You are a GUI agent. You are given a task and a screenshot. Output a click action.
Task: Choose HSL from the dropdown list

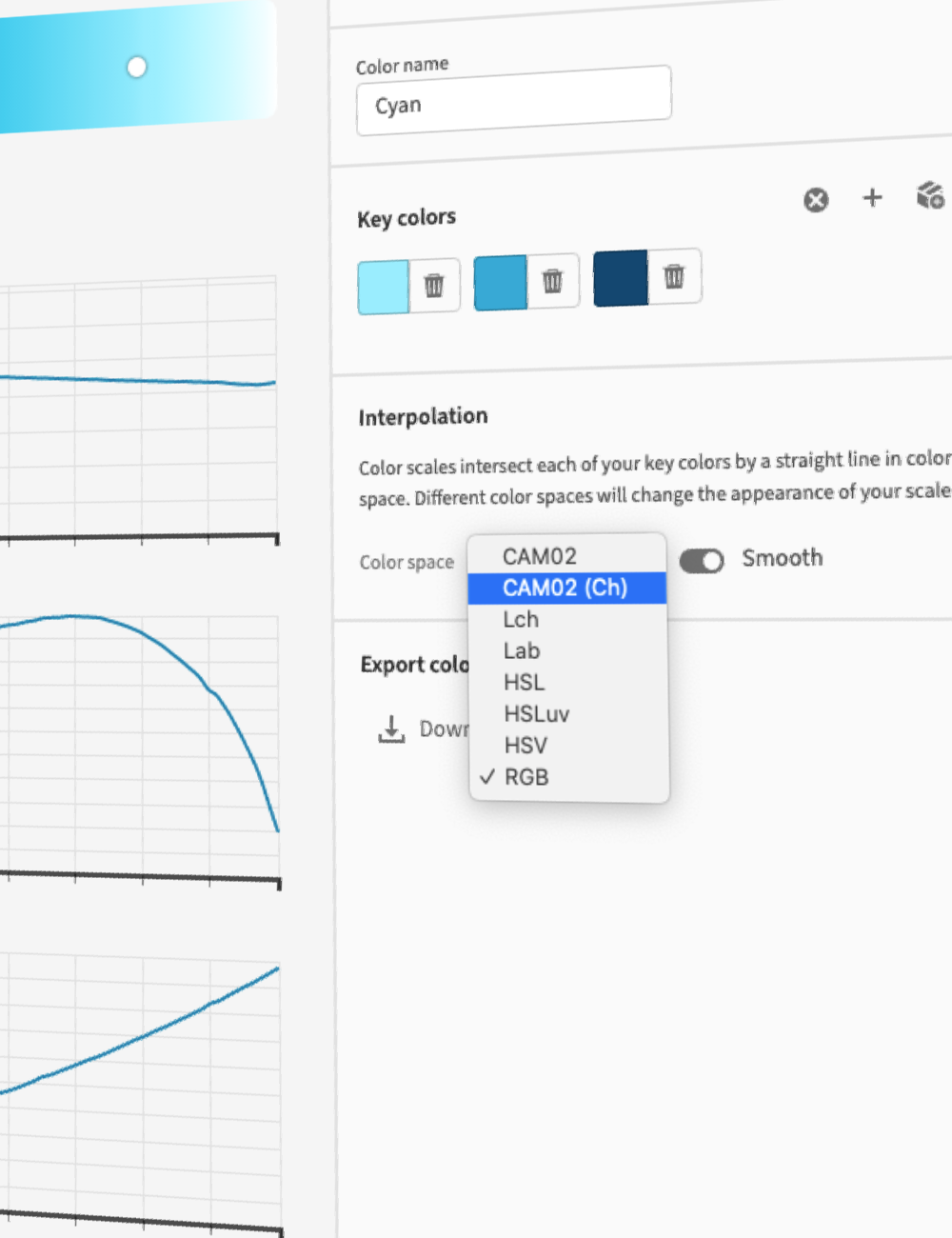[525, 683]
